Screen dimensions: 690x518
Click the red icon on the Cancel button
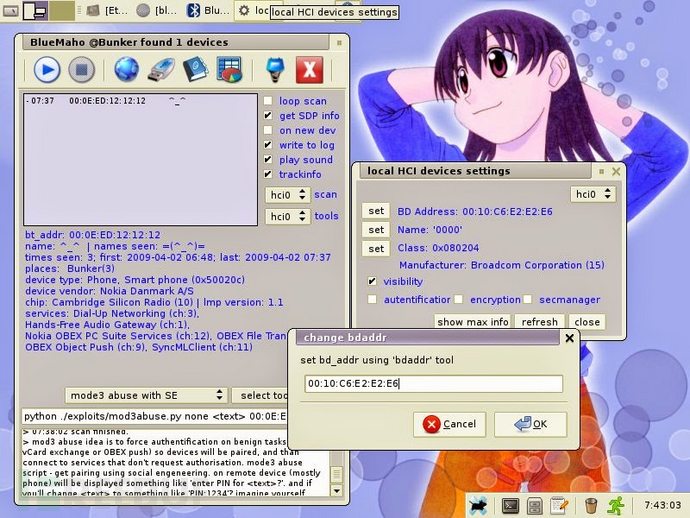click(431, 424)
